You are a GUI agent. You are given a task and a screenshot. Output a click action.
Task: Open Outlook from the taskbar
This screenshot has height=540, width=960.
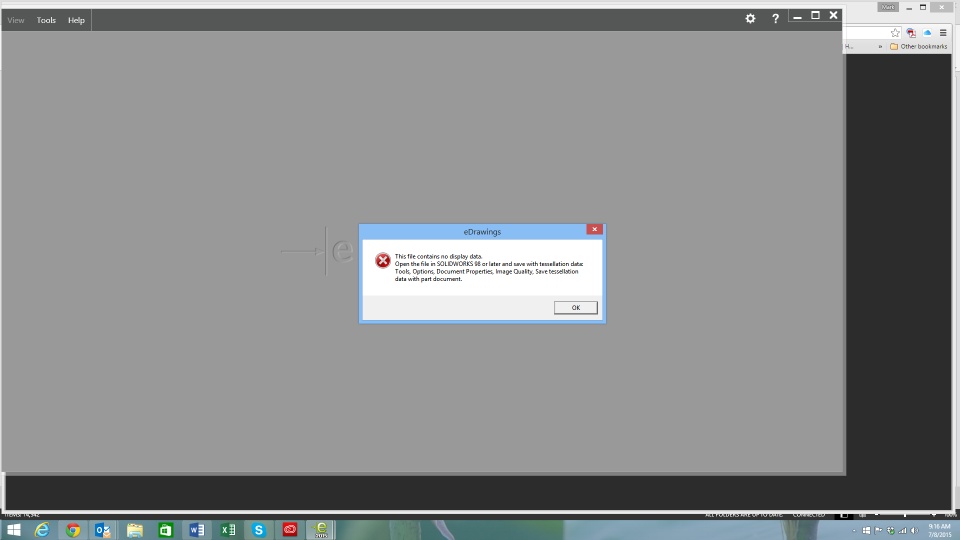103,530
